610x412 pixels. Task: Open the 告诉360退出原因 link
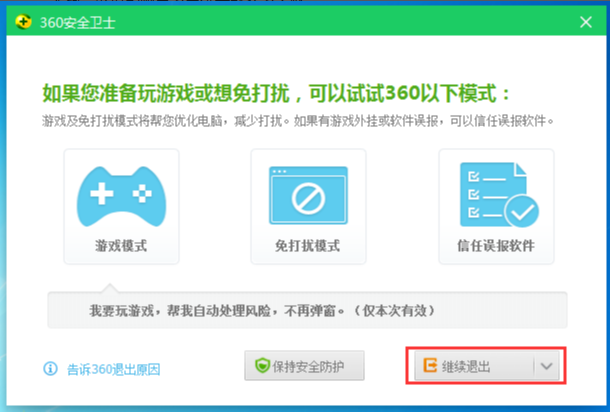coord(113,368)
